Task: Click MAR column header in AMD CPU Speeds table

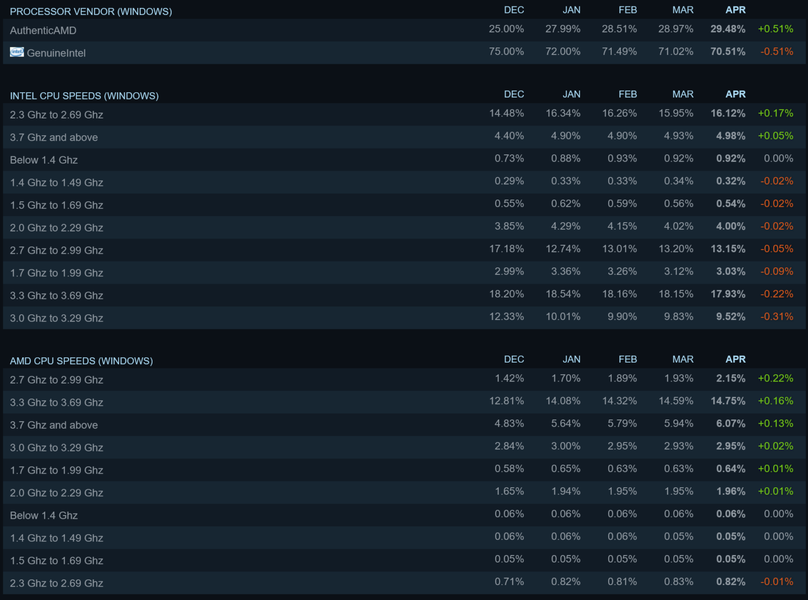Action: [x=683, y=359]
